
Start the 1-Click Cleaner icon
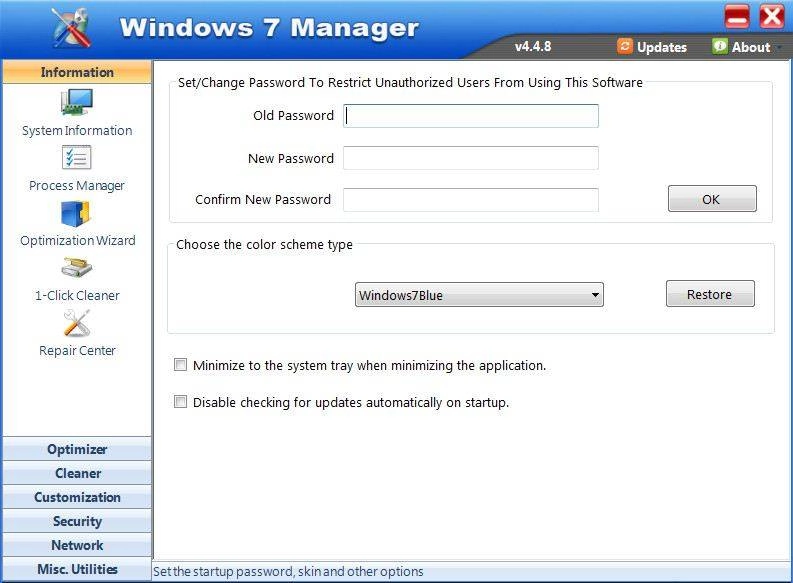pyautogui.click(x=77, y=268)
